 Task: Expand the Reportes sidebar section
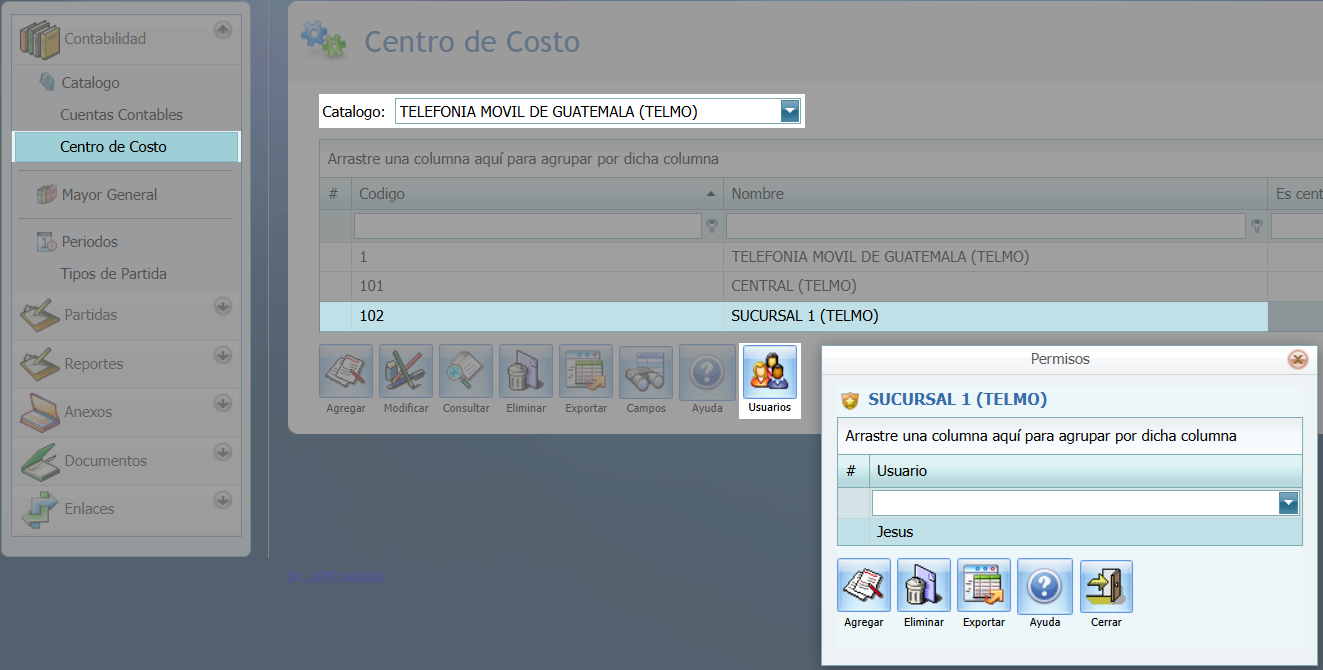(x=222, y=356)
